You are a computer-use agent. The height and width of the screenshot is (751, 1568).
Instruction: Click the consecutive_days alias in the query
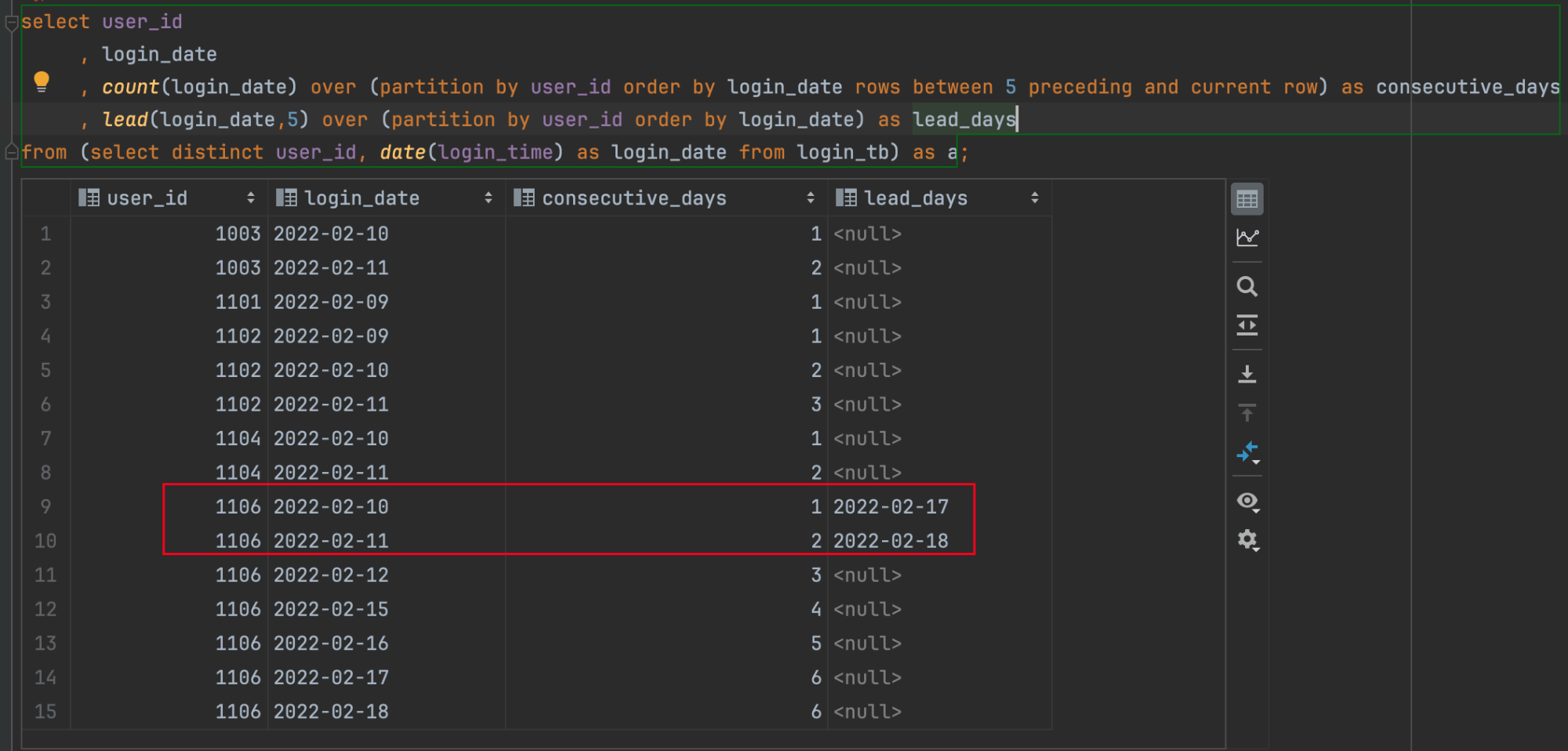[1468, 86]
